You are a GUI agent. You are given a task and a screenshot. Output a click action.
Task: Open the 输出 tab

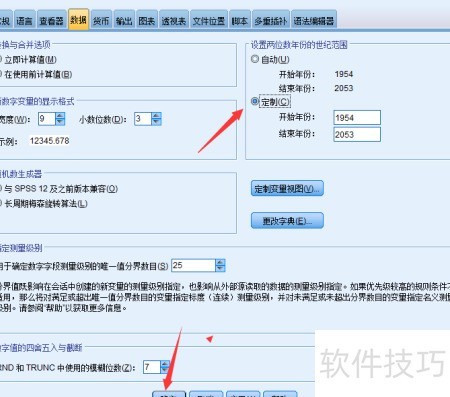124,21
